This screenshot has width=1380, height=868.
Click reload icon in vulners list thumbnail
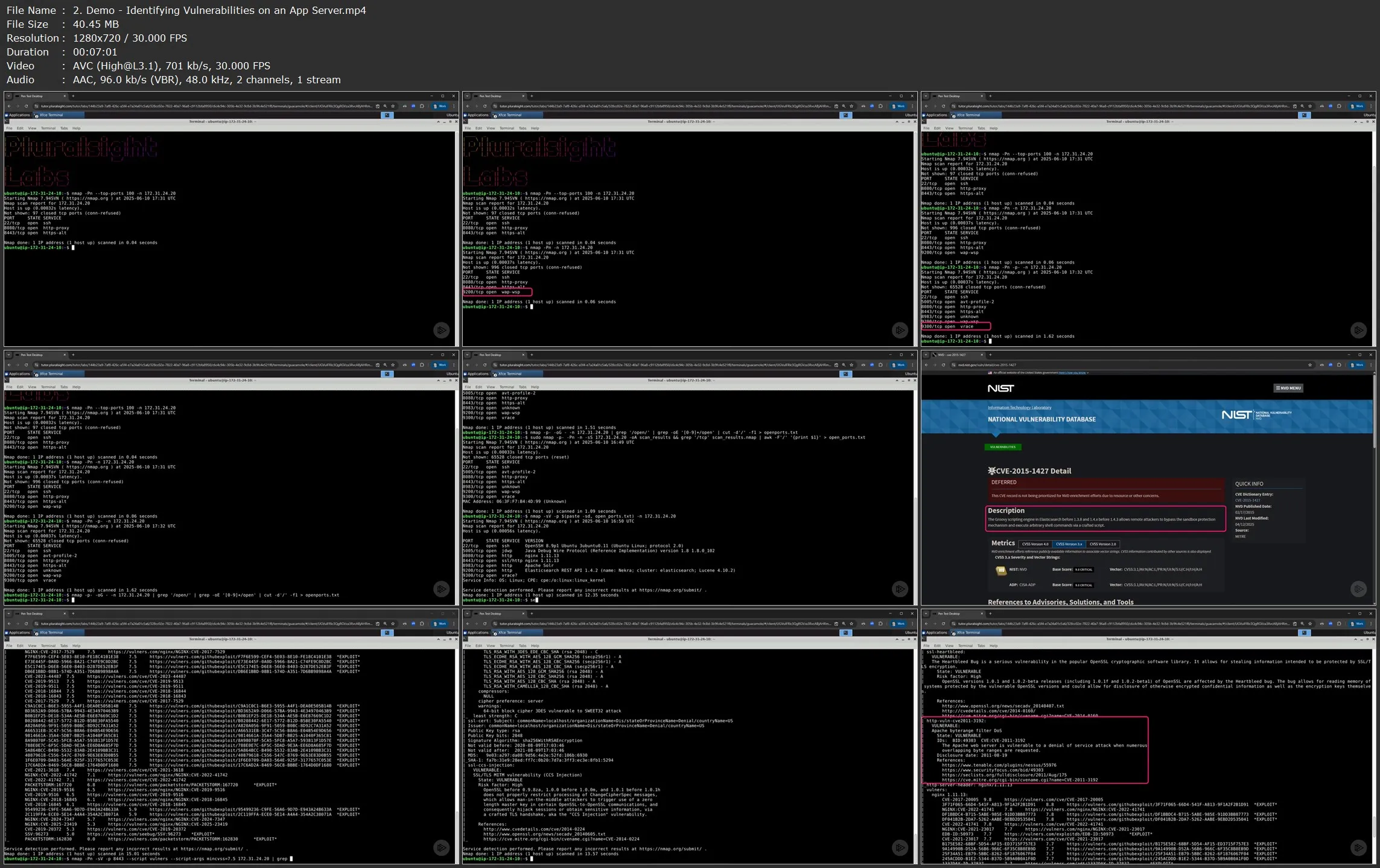click(x=26, y=624)
